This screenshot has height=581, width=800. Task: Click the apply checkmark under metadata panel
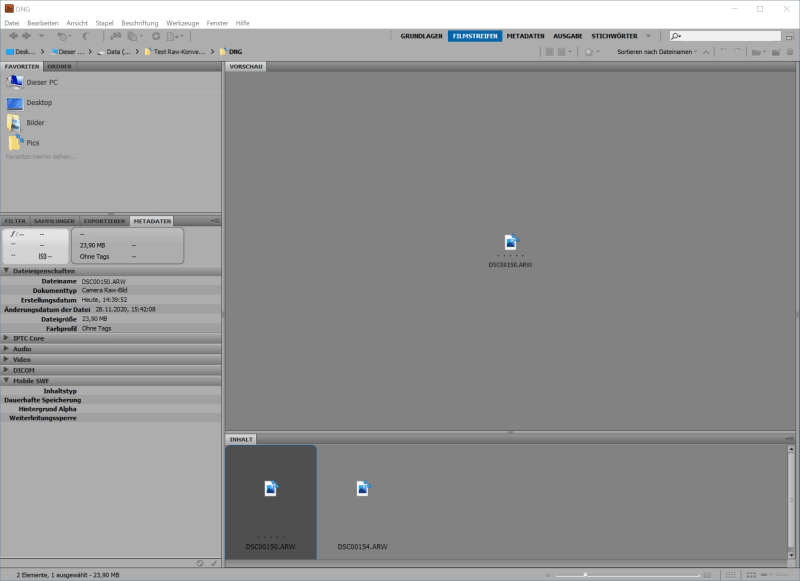click(214, 563)
